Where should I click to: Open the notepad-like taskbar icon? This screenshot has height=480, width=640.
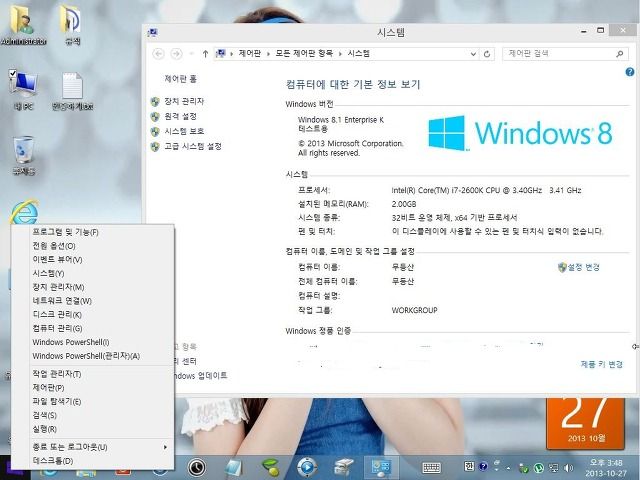point(234,468)
